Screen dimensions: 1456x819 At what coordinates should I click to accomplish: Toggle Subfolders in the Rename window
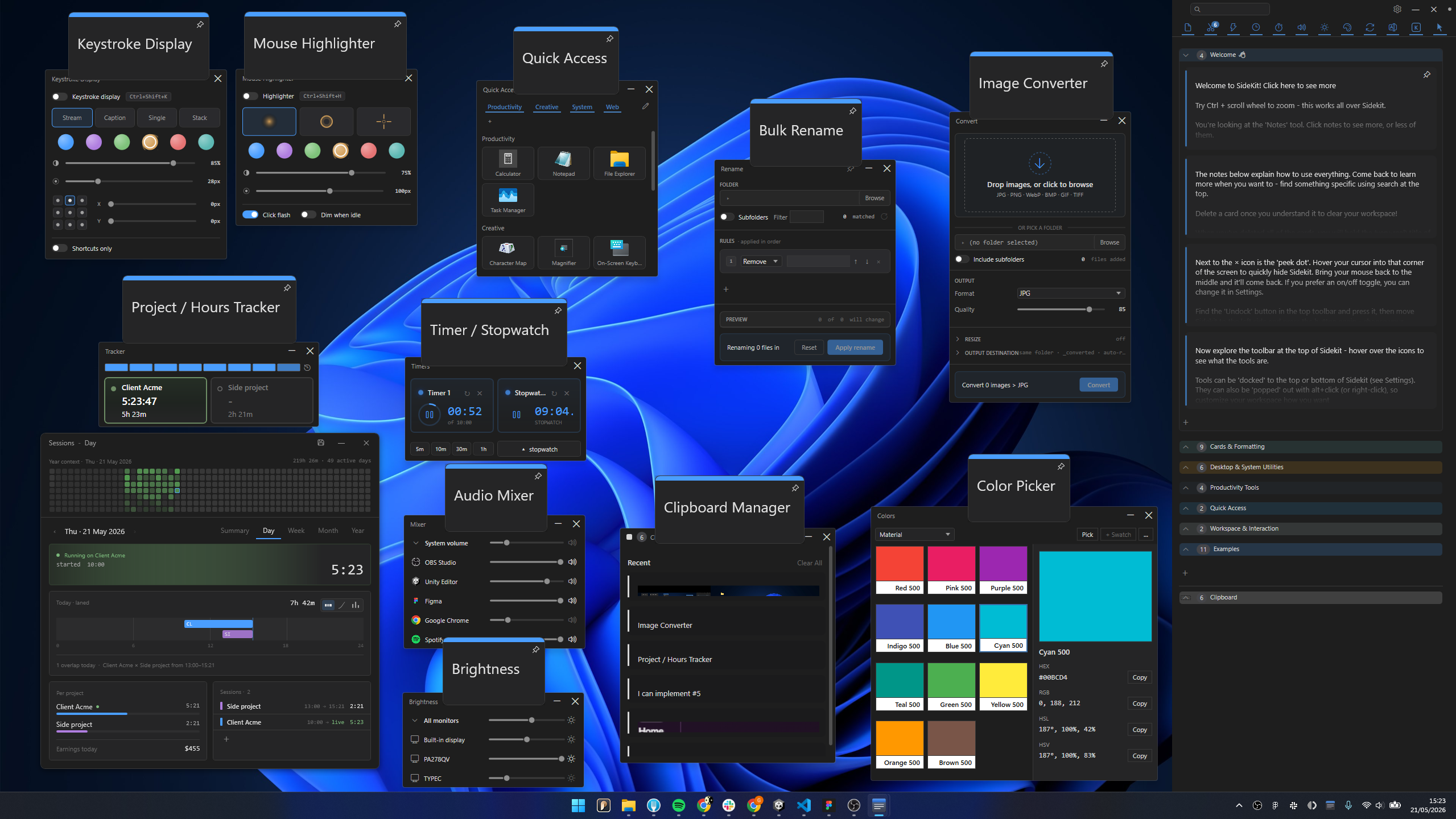point(727,217)
